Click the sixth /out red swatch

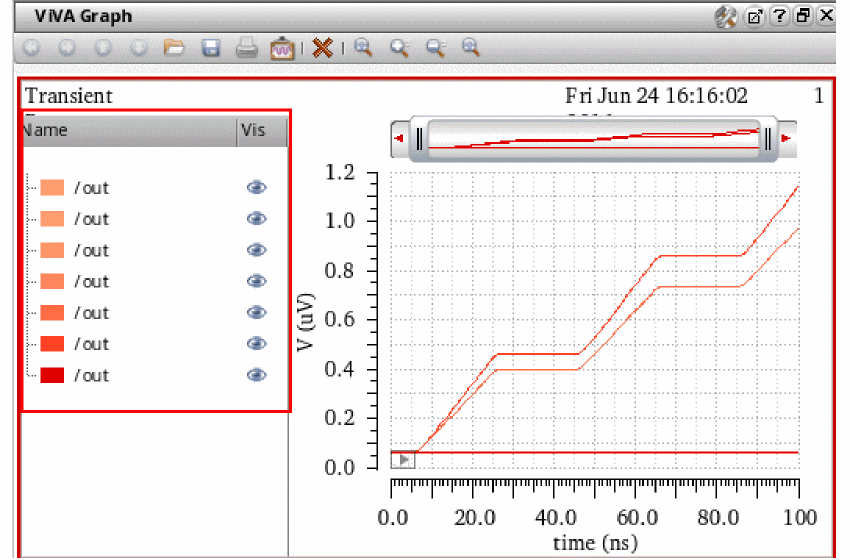(x=52, y=343)
